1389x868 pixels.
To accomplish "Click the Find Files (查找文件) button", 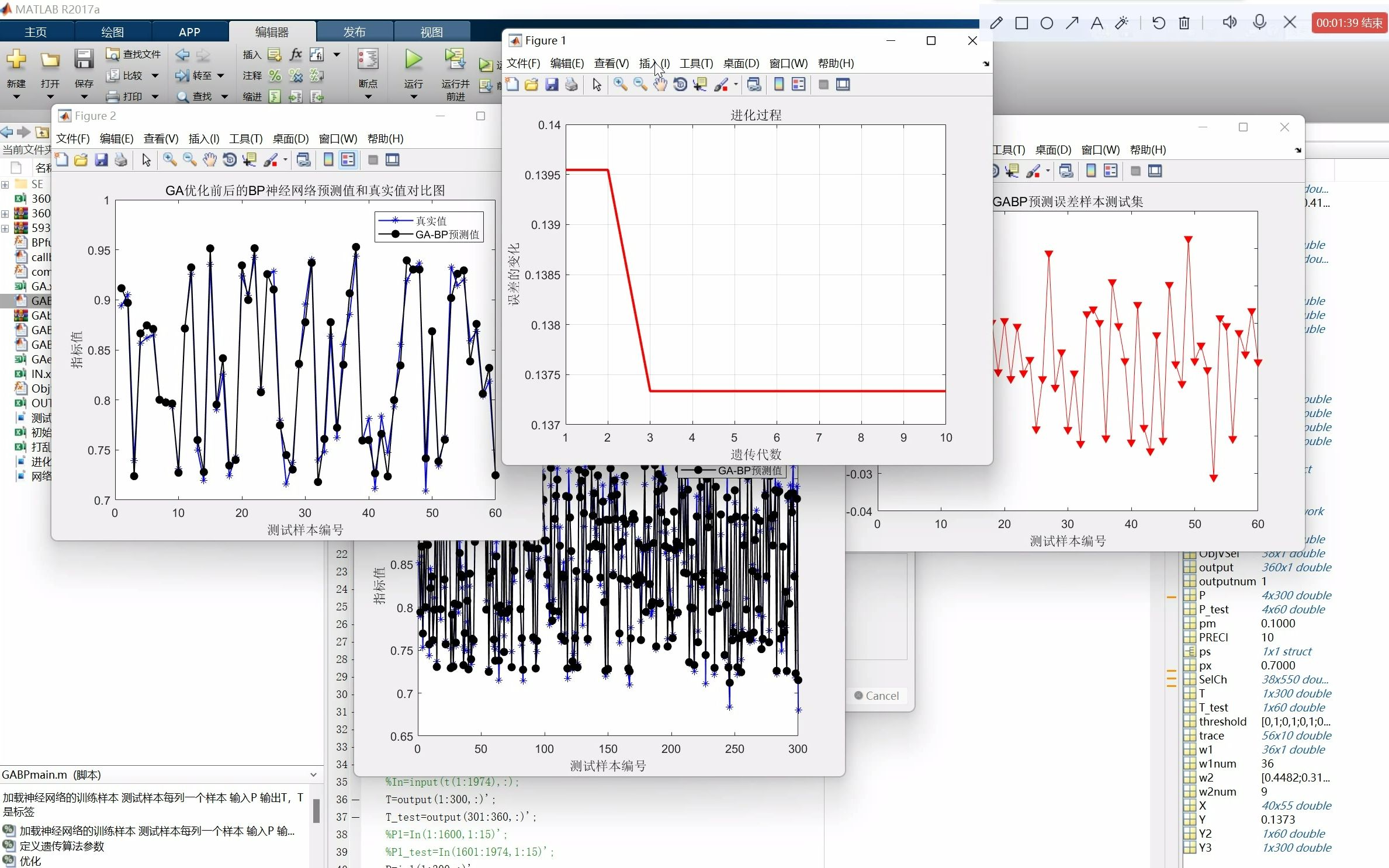I will click(133, 54).
